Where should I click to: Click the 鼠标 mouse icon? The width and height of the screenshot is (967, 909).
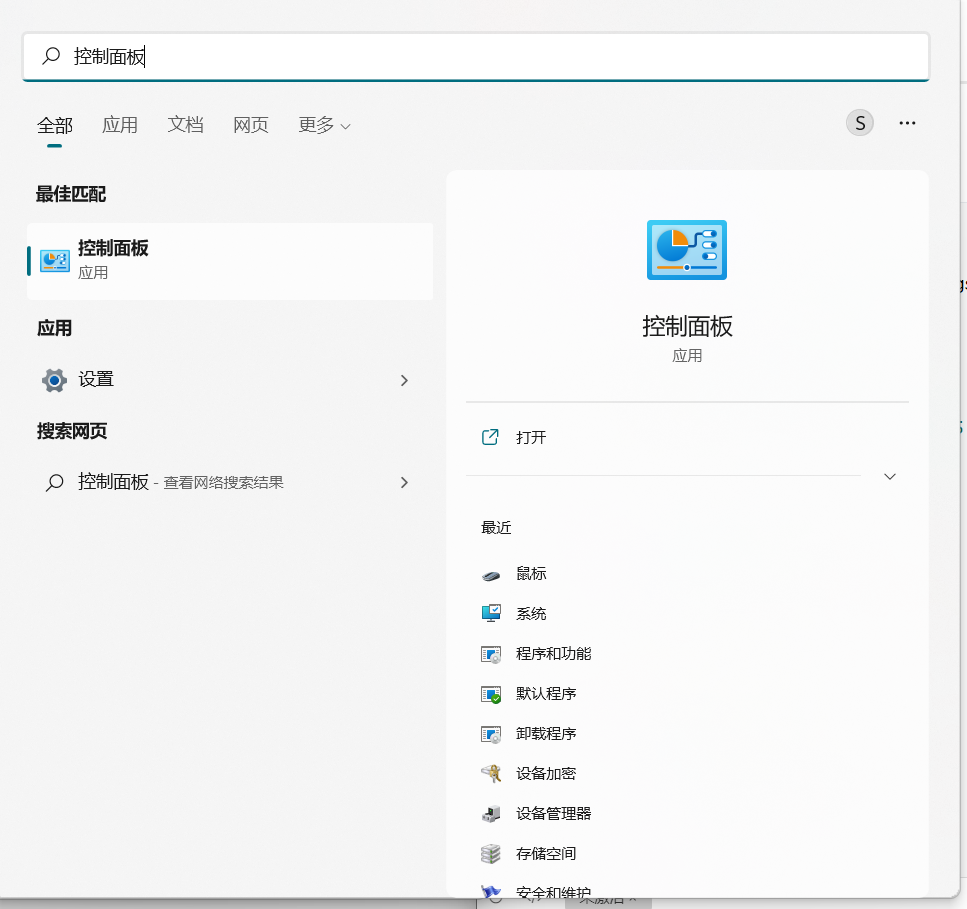click(x=491, y=575)
